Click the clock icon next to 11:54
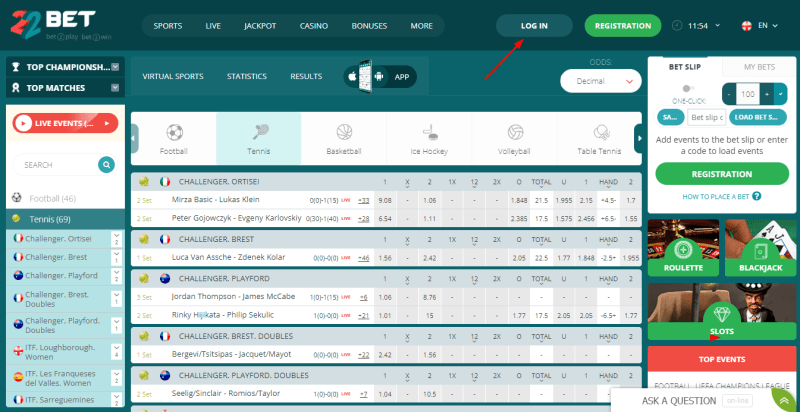Image resolution: width=800 pixels, height=412 pixels. 677,25
